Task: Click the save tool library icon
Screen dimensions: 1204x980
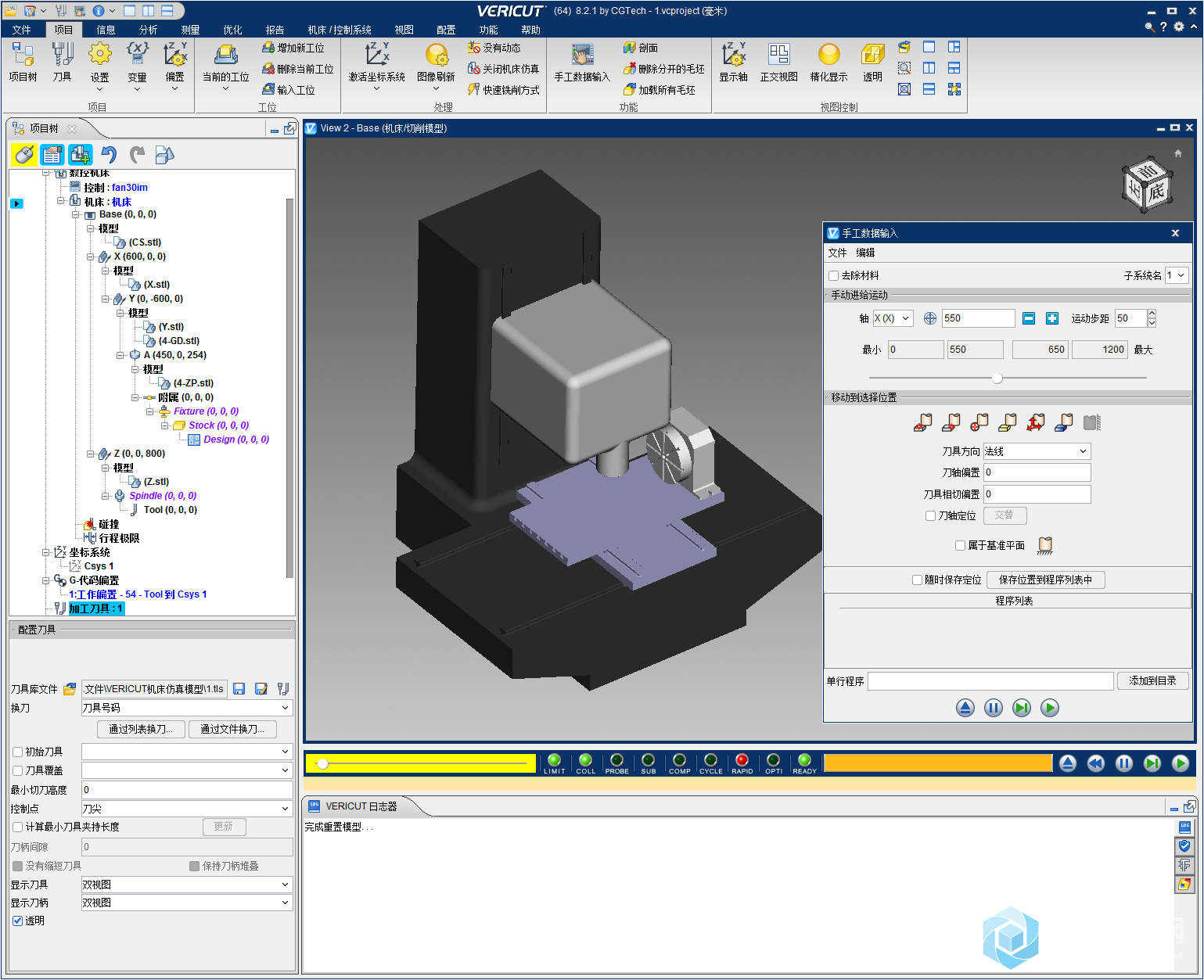Action: (239, 689)
